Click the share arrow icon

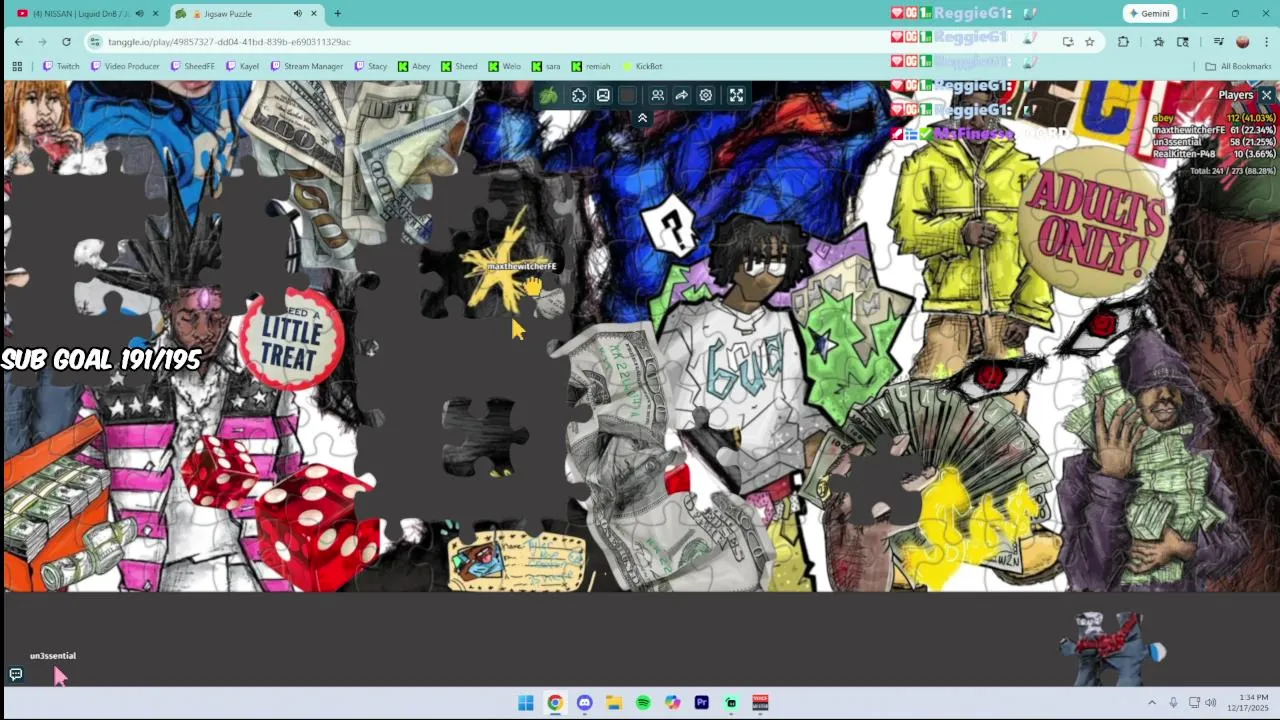click(681, 95)
